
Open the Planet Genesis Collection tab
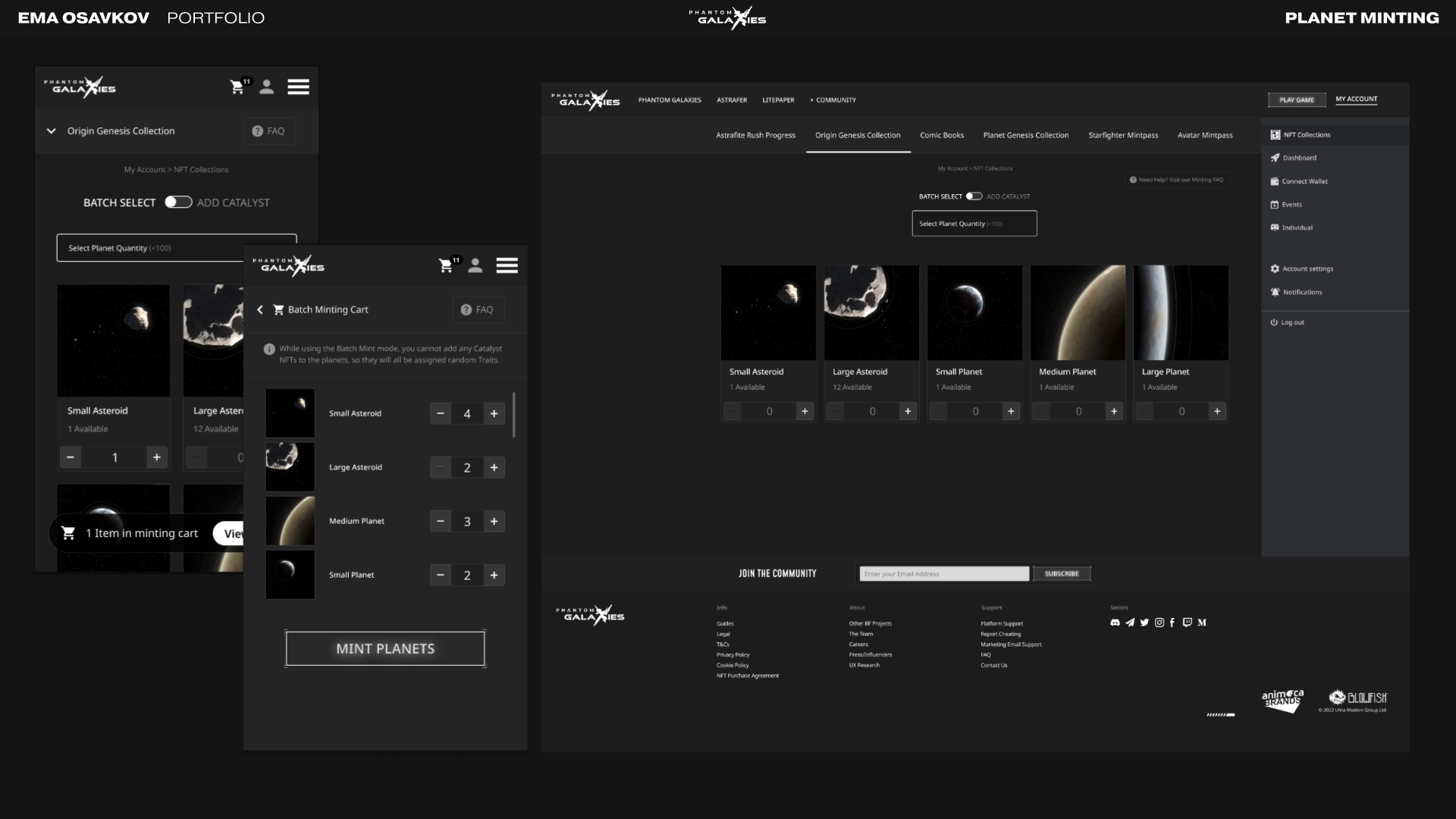point(1026,135)
